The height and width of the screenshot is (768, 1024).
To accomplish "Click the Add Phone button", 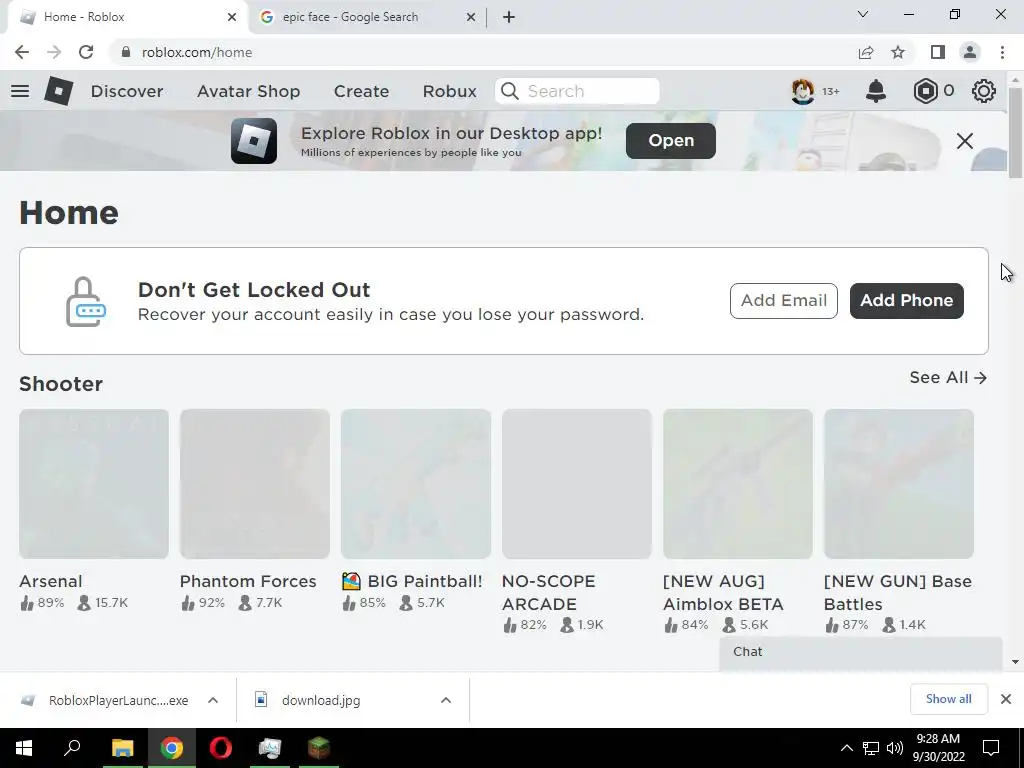I will point(906,300).
